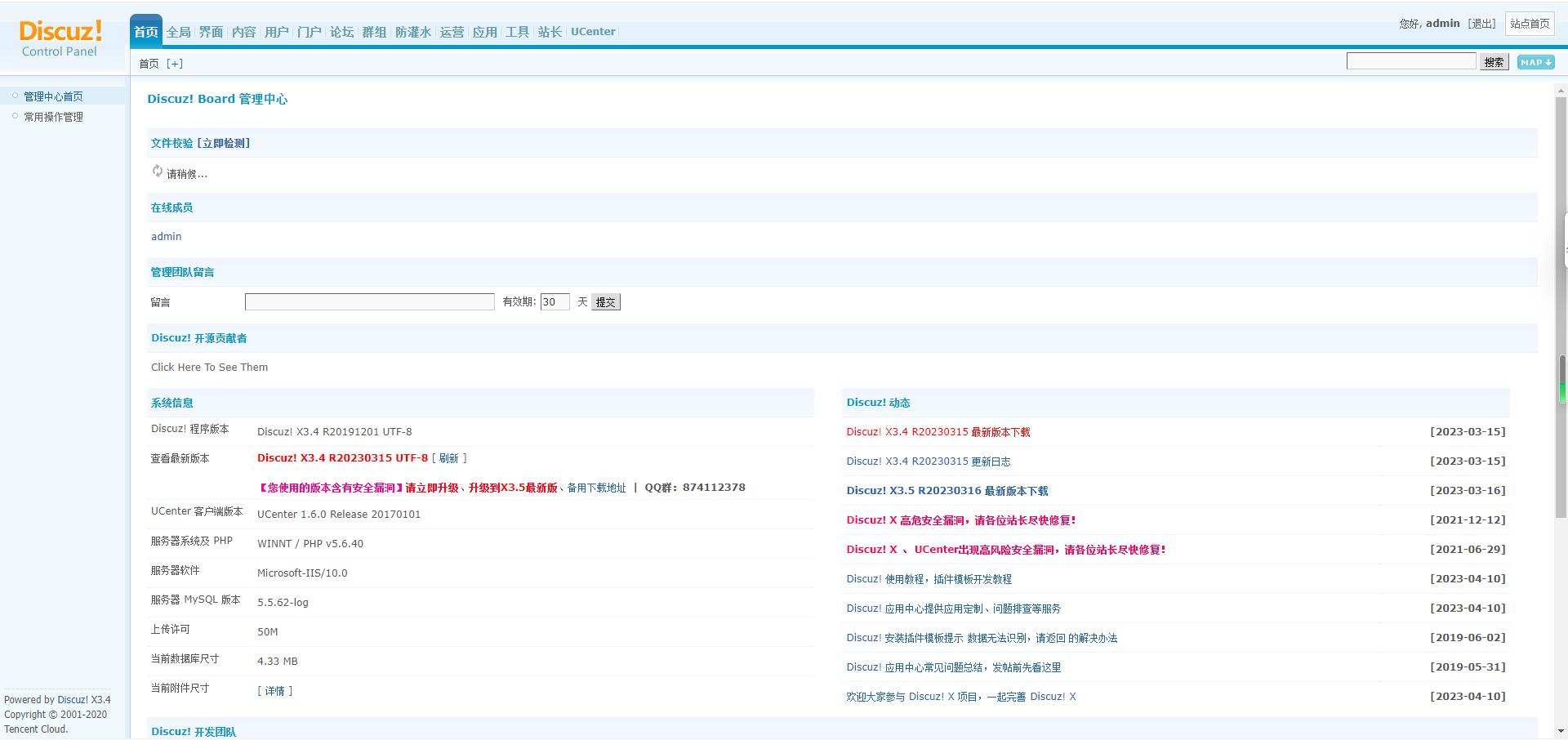Open the Discuz! X 高危安全漏洞 notice
Viewport: 1568px width, 740px height.
point(961,520)
